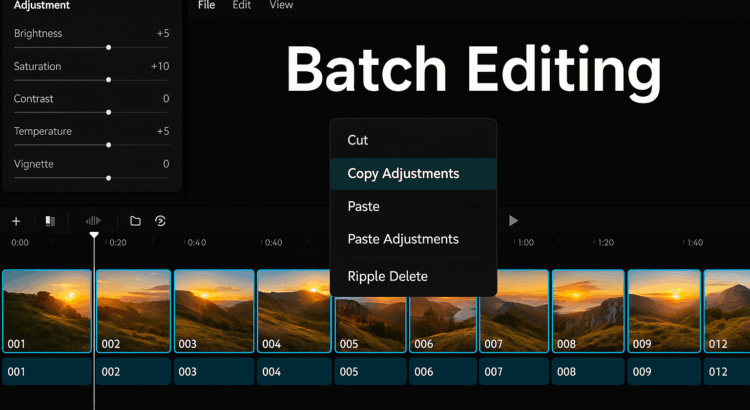The image size is (750, 410).
Task: Click the Saturation slider handle
Action: click(108, 80)
